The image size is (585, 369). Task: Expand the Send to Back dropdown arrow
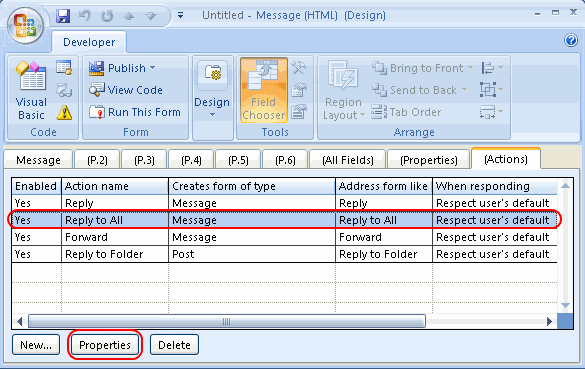(x=464, y=90)
